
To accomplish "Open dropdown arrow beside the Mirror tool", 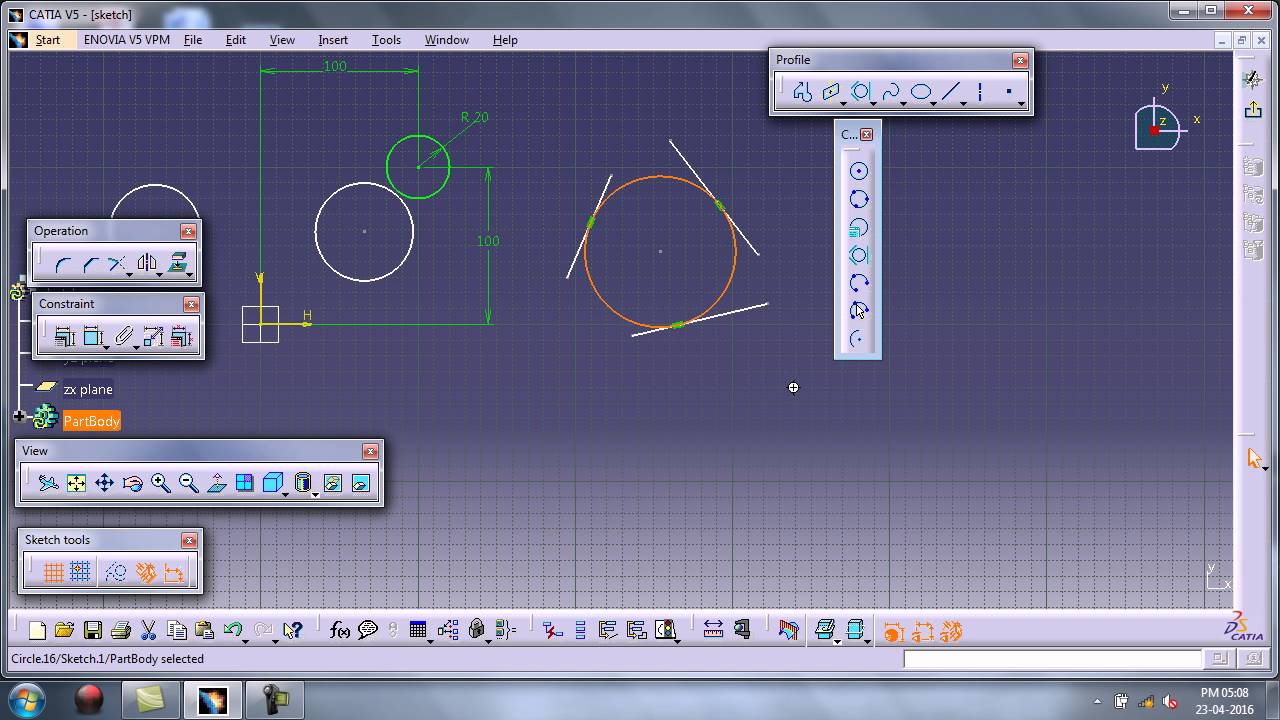I will coord(160,275).
